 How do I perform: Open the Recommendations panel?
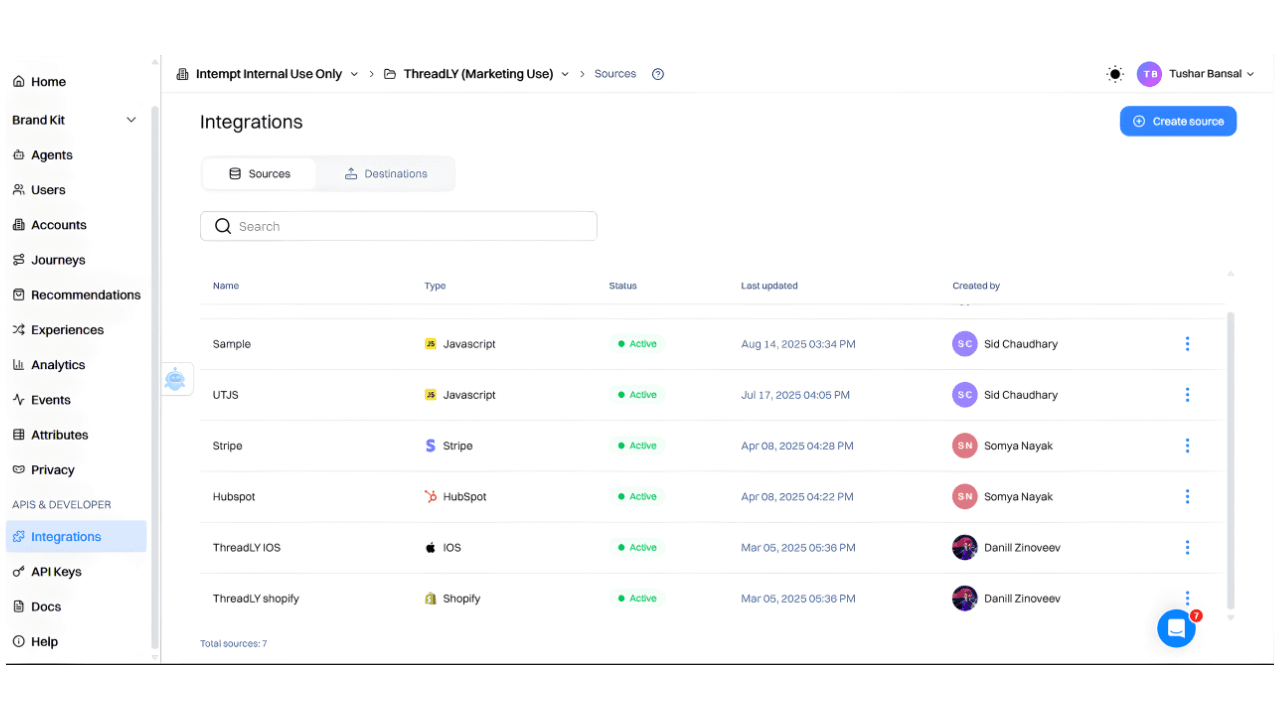[x=85, y=294]
